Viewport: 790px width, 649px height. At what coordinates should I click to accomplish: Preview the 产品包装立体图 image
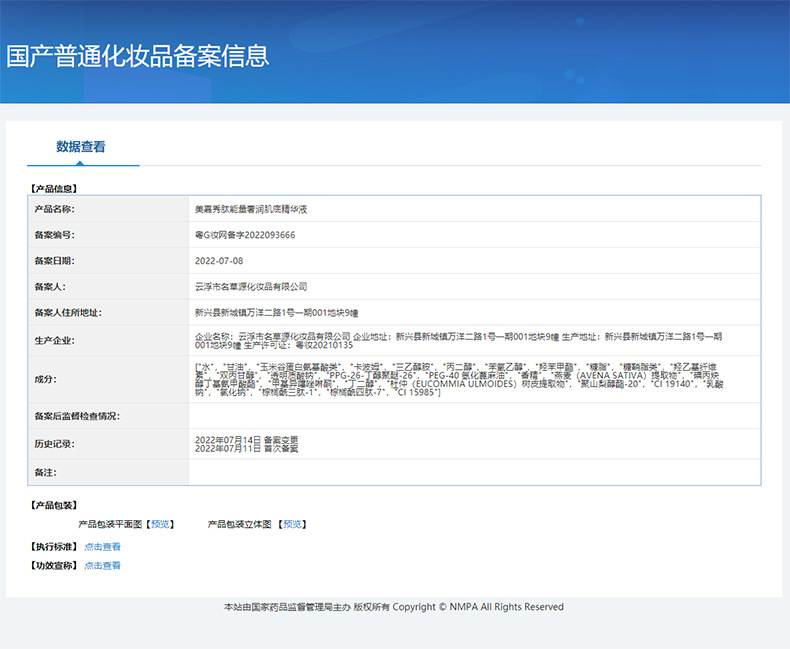tap(292, 524)
